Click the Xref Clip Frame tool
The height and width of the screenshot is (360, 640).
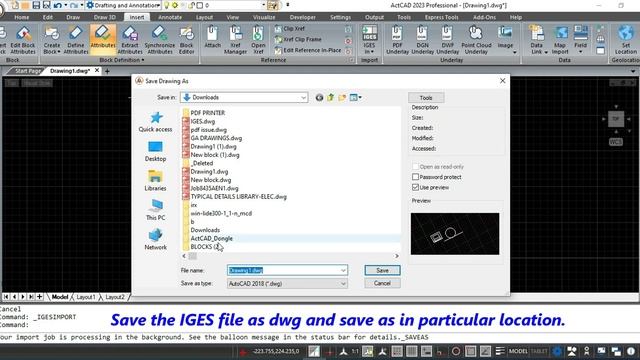(298, 39)
